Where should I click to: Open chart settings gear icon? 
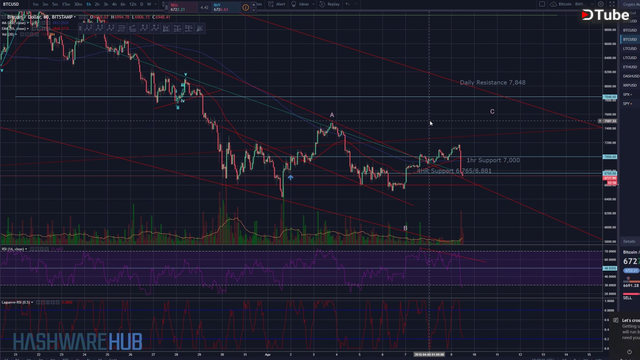tap(601, 4)
